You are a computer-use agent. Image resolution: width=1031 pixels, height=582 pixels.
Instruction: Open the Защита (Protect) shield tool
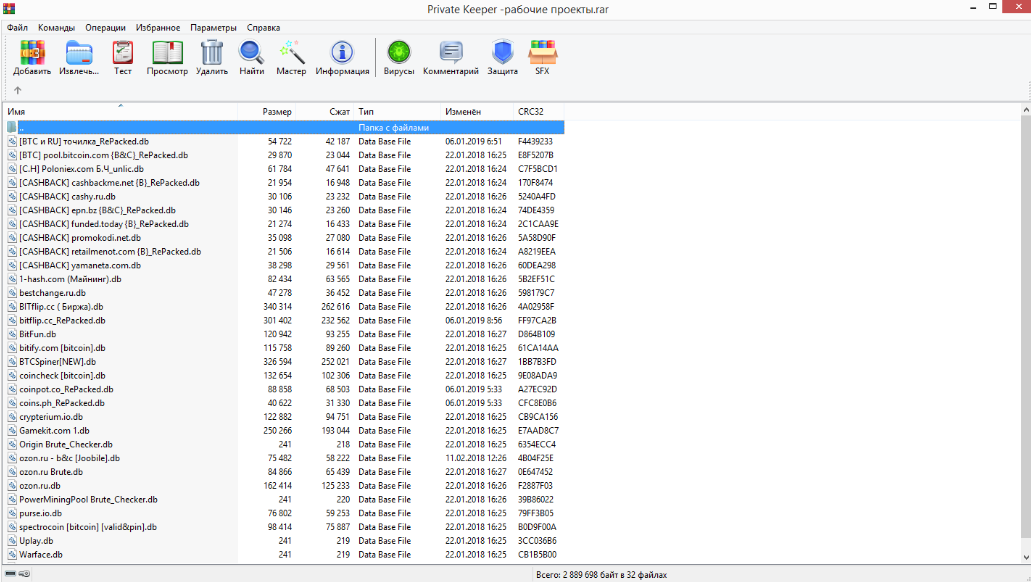[502, 53]
